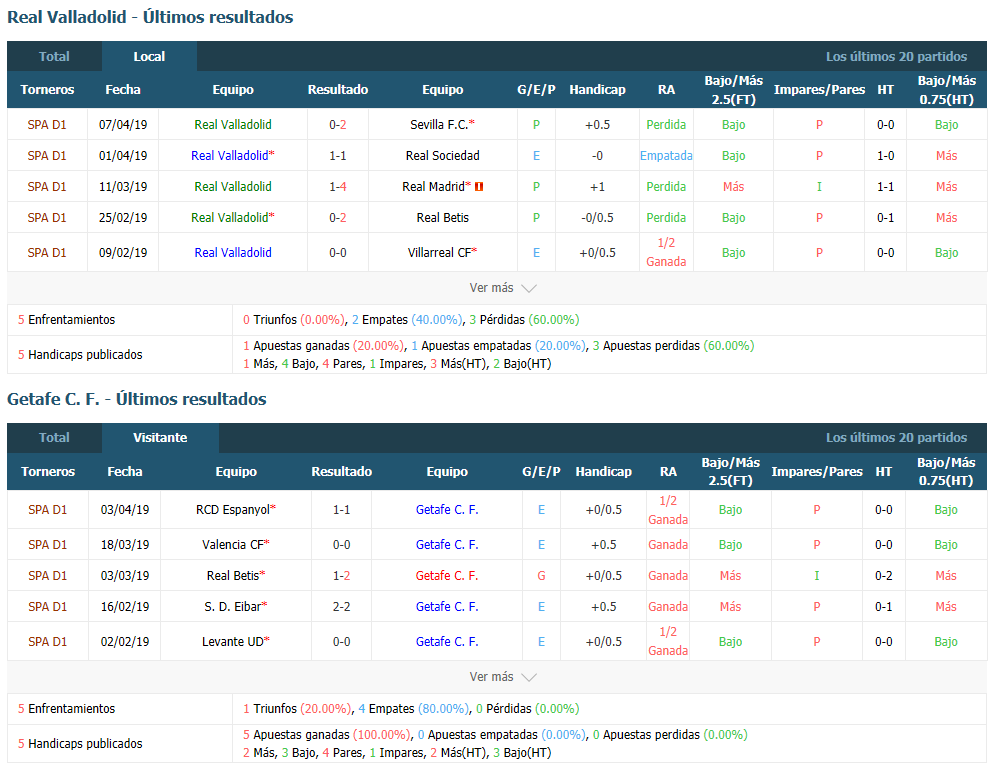Open the Real Madrid team link
This screenshot has height=768, width=994.
[436, 186]
